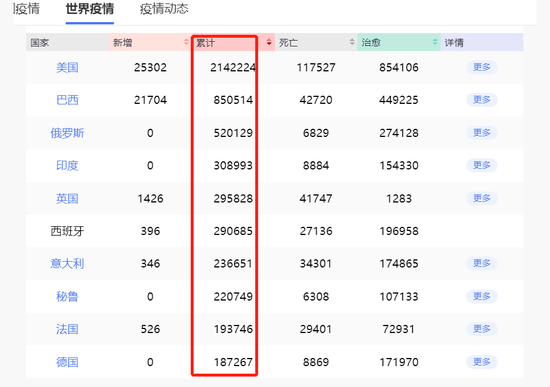
Task: Select death count 8884
Action: click(316, 165)
